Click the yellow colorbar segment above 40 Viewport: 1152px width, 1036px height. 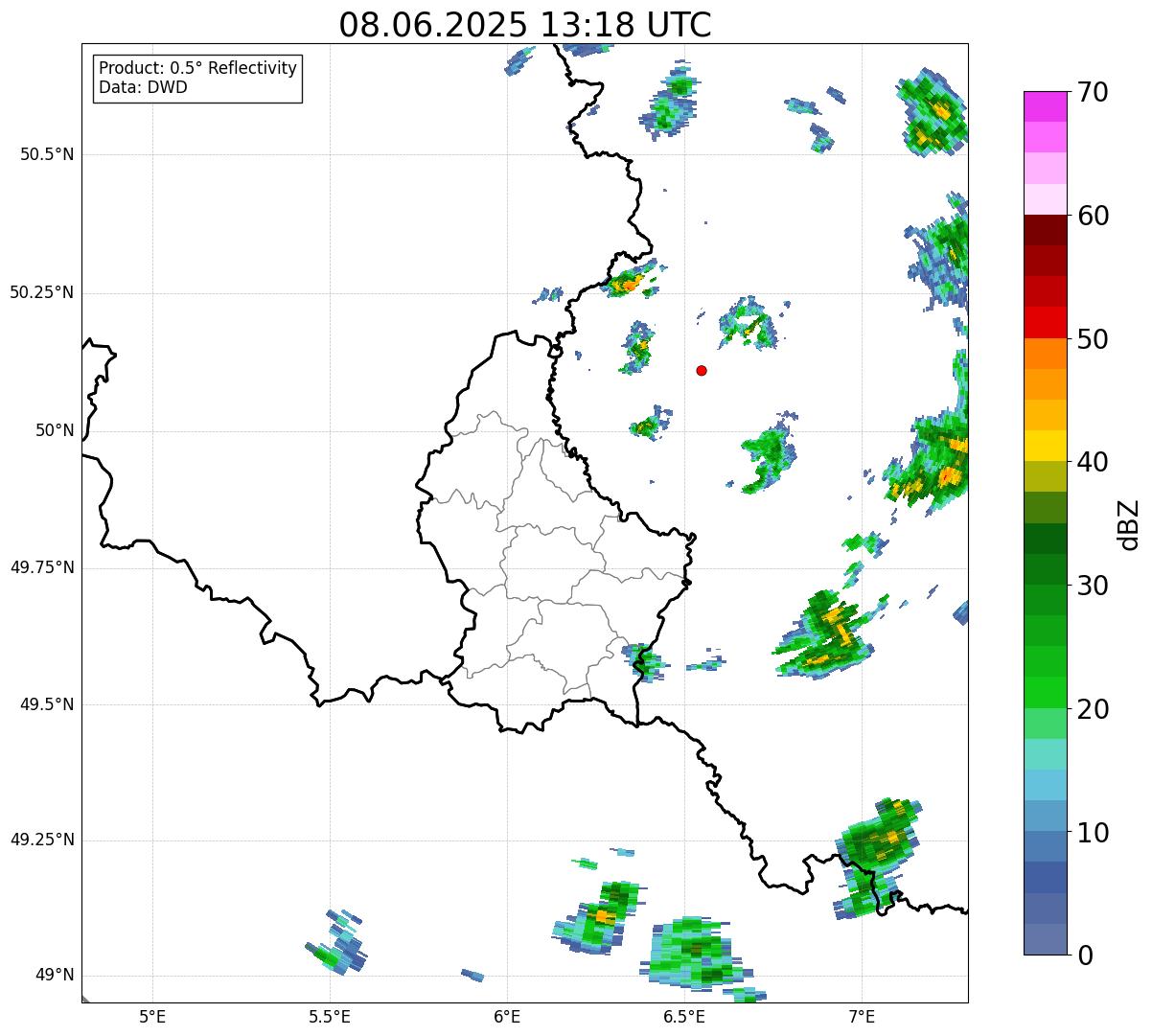(x=1045, y=446)
